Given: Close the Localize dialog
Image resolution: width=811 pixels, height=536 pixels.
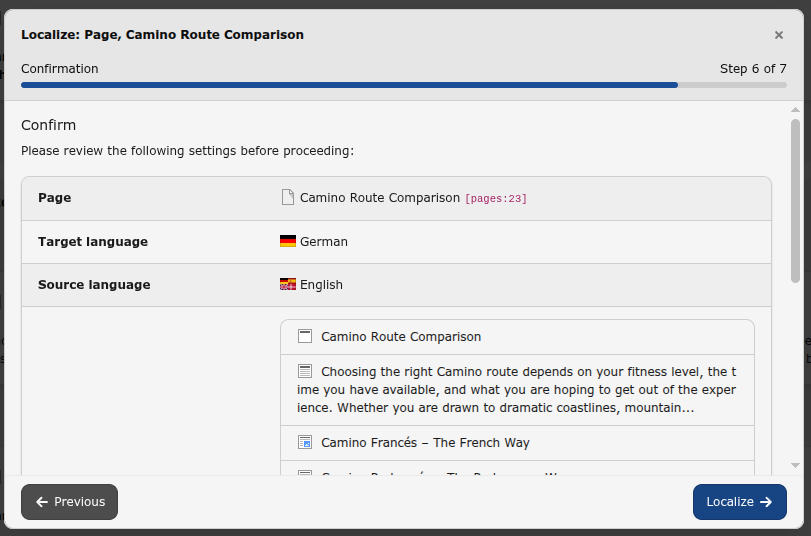Looking at the screenshot, I should click(x=778, y=35).
